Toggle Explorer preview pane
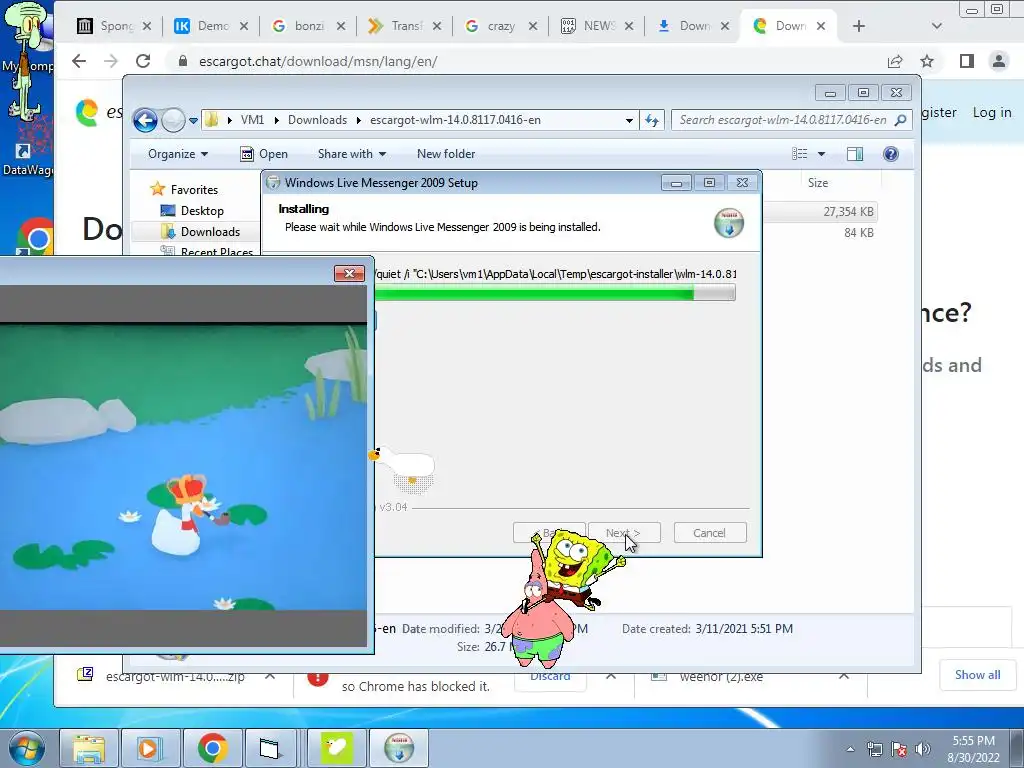 (x=855, y=154)
